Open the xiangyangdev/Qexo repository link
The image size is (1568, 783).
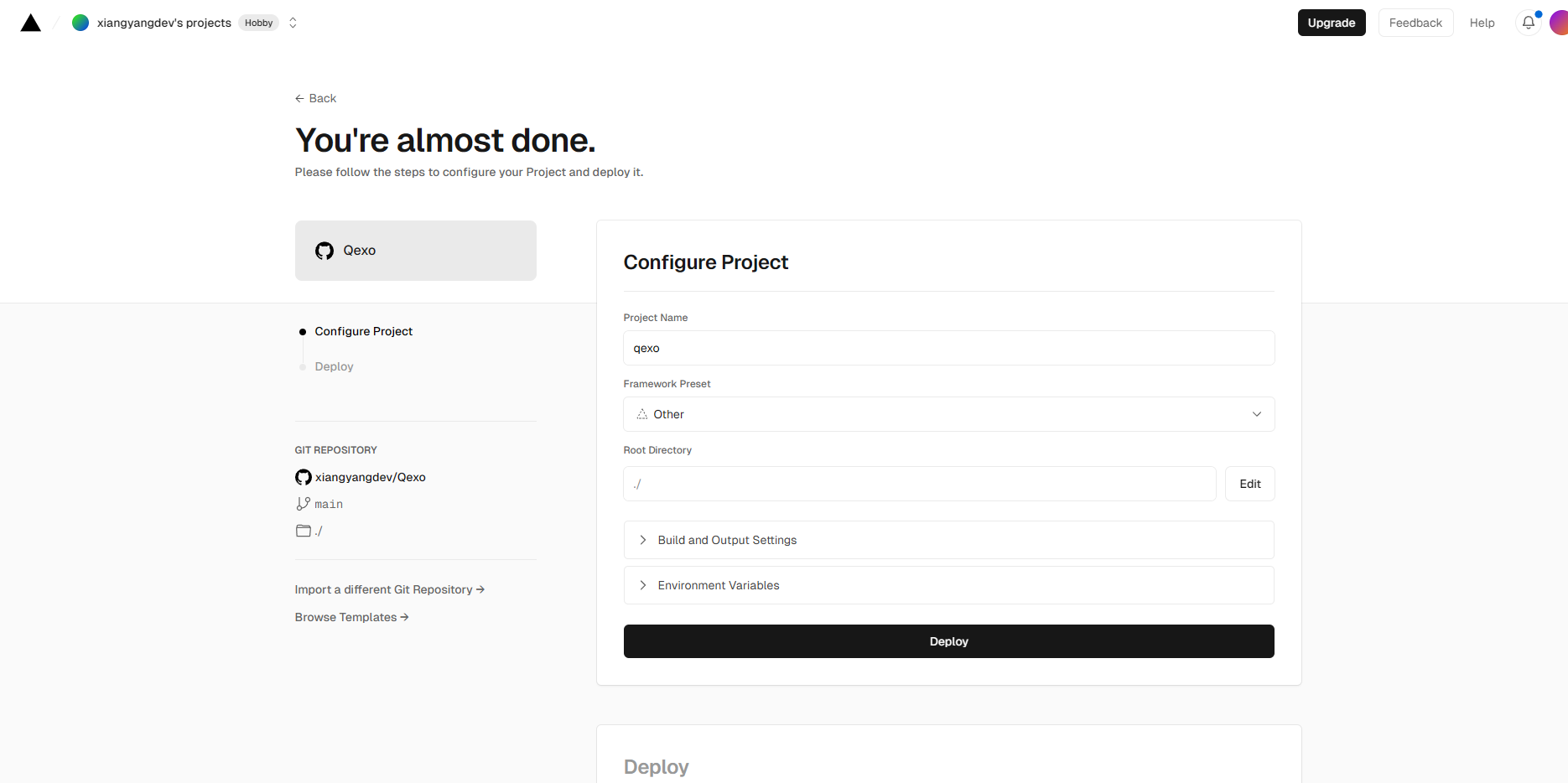click(370, 477)
